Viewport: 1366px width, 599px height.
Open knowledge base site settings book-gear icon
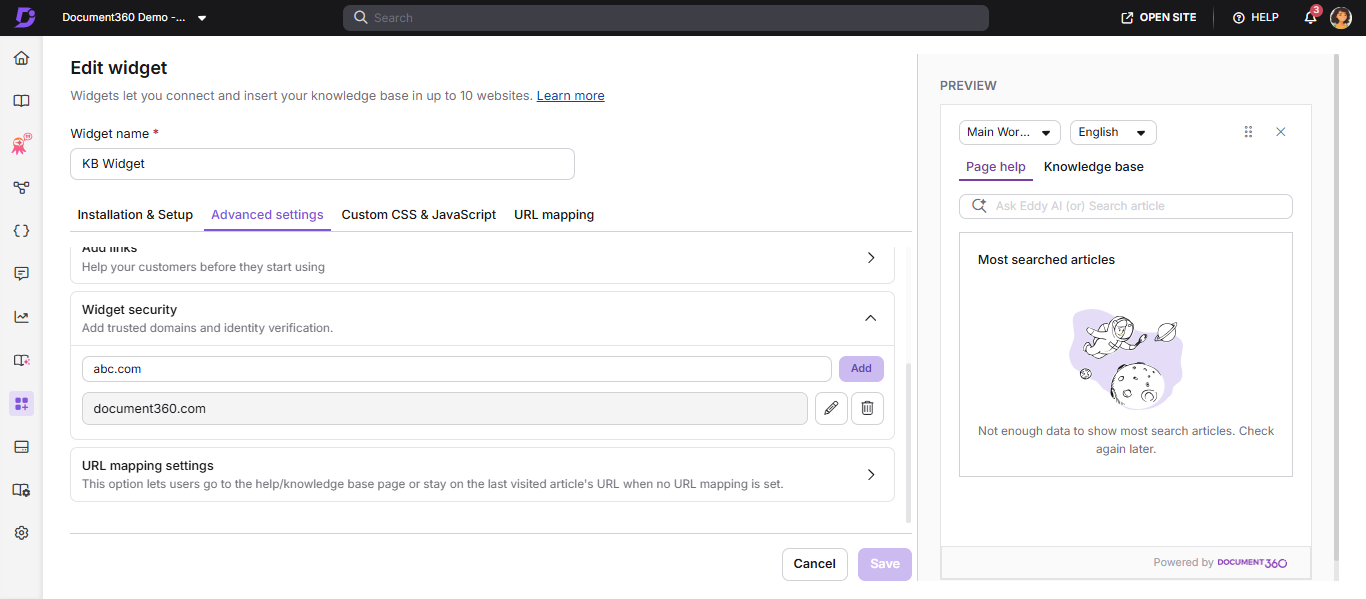click(x=21, y=490)
